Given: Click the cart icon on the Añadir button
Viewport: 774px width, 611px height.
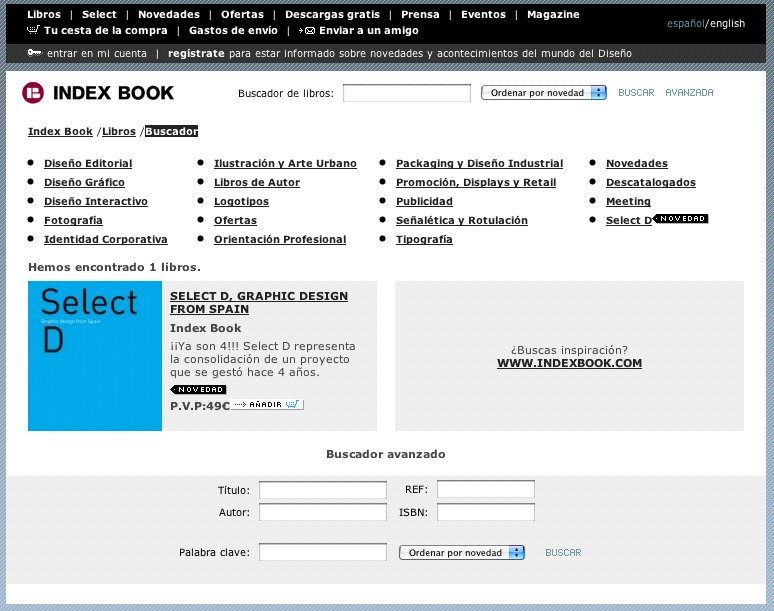Looking at the screenshot, I should click(292, 404).
